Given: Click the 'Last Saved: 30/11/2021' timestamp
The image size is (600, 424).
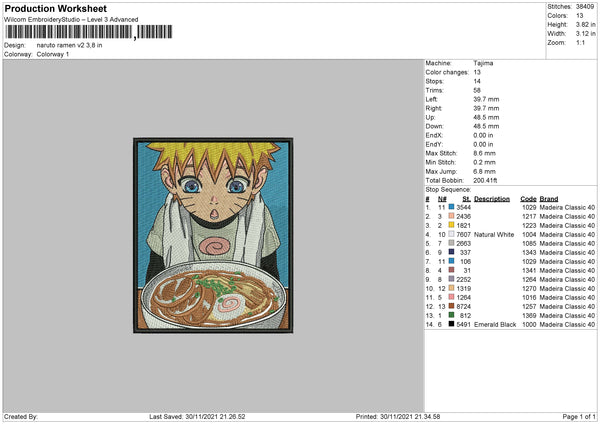Looking at the screenshot, I should (x=197, y=416).
